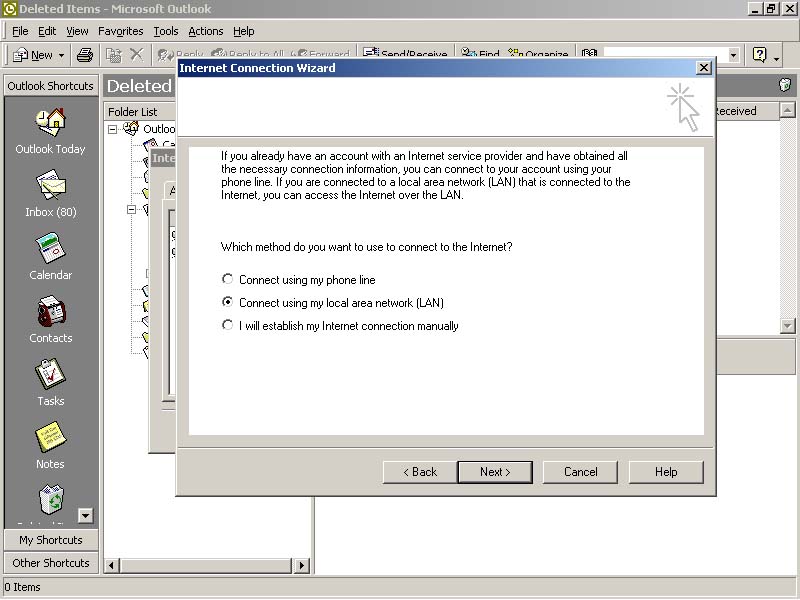Click the Office Assistant help icon

pos(759,55)
